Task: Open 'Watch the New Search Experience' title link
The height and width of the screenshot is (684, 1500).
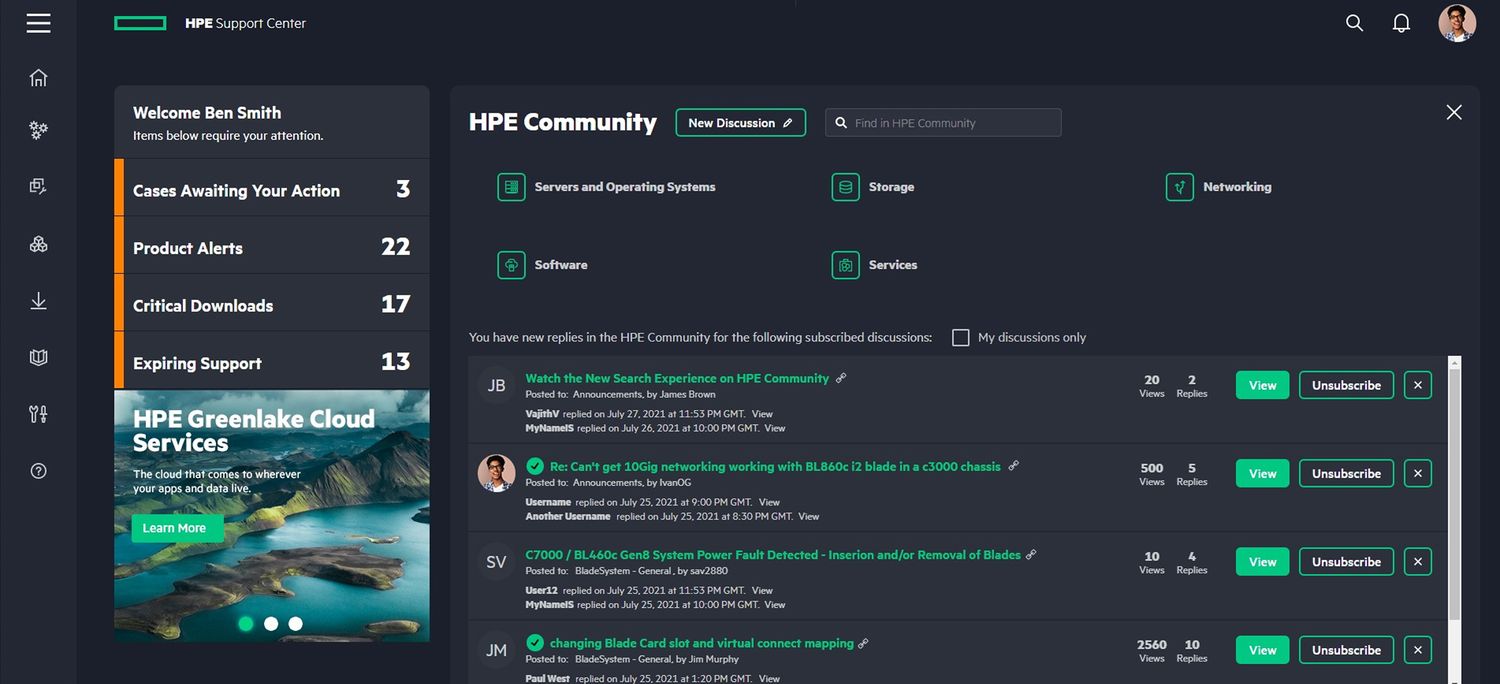Action: tap(677, 378)
